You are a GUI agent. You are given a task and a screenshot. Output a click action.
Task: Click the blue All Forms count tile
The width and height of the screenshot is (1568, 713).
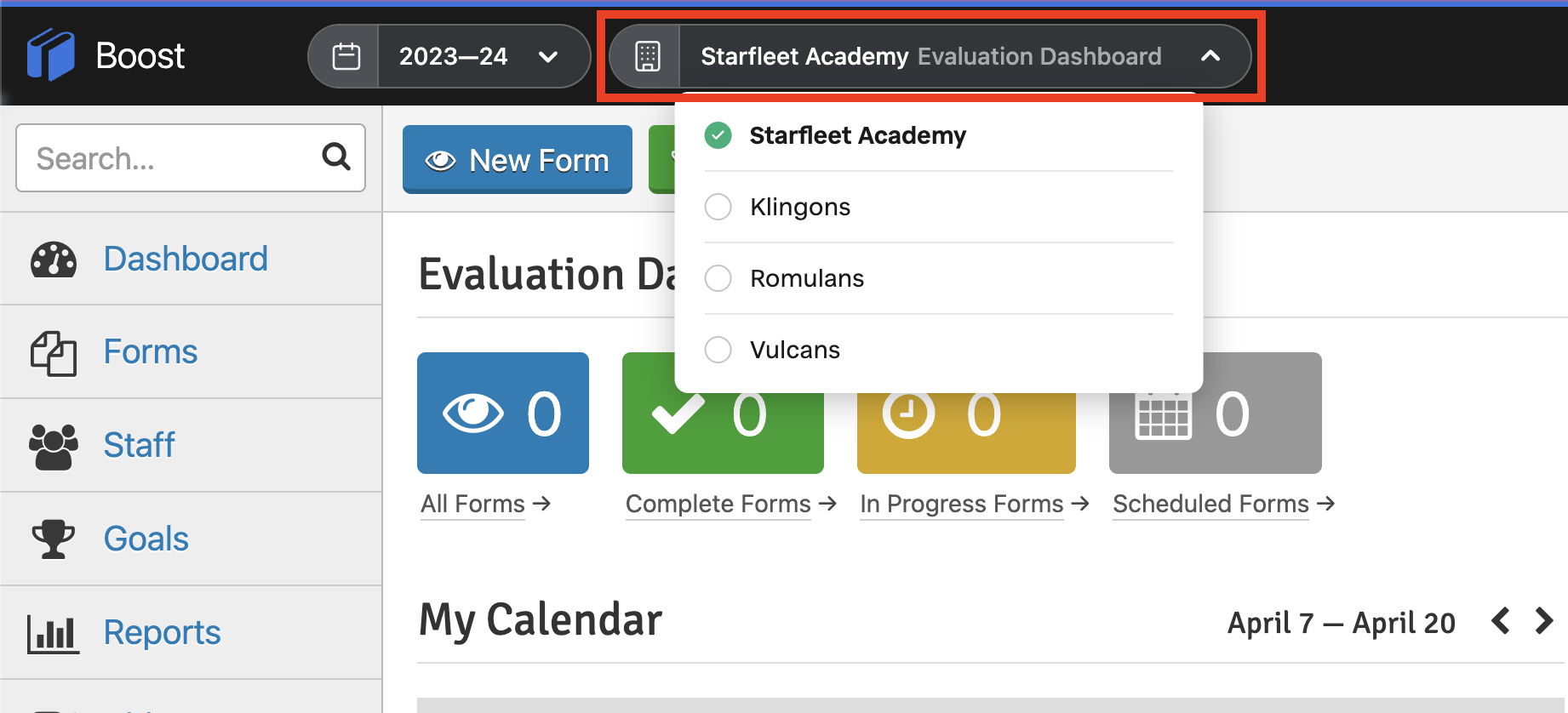click(x=502, y=413)
